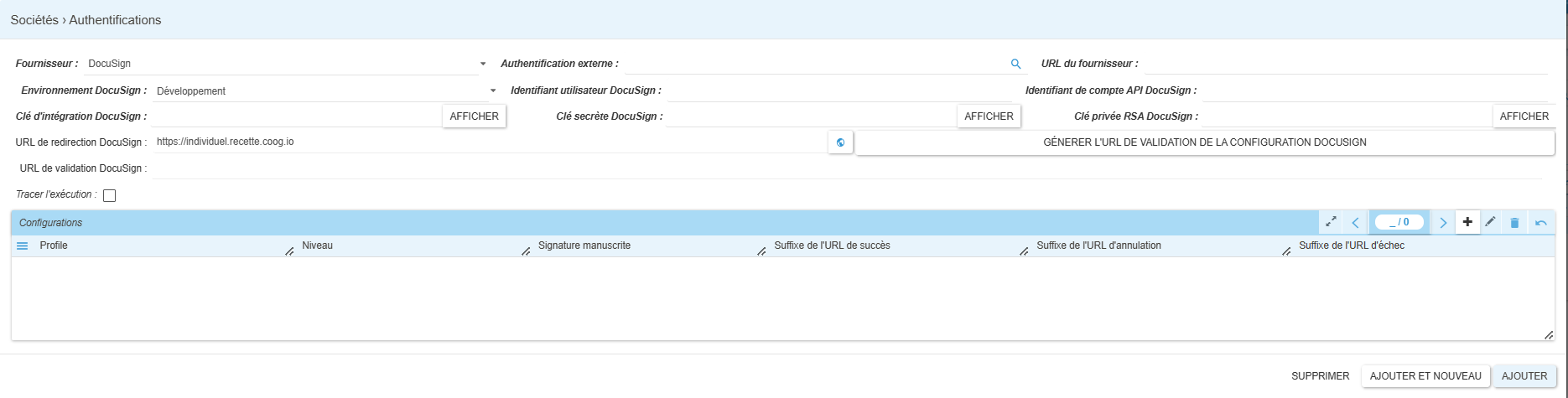Toggle the Tracer l'exécution checkbox
Screen dimensions: 1568x398
pyautogui.click(x=109, y=195)
